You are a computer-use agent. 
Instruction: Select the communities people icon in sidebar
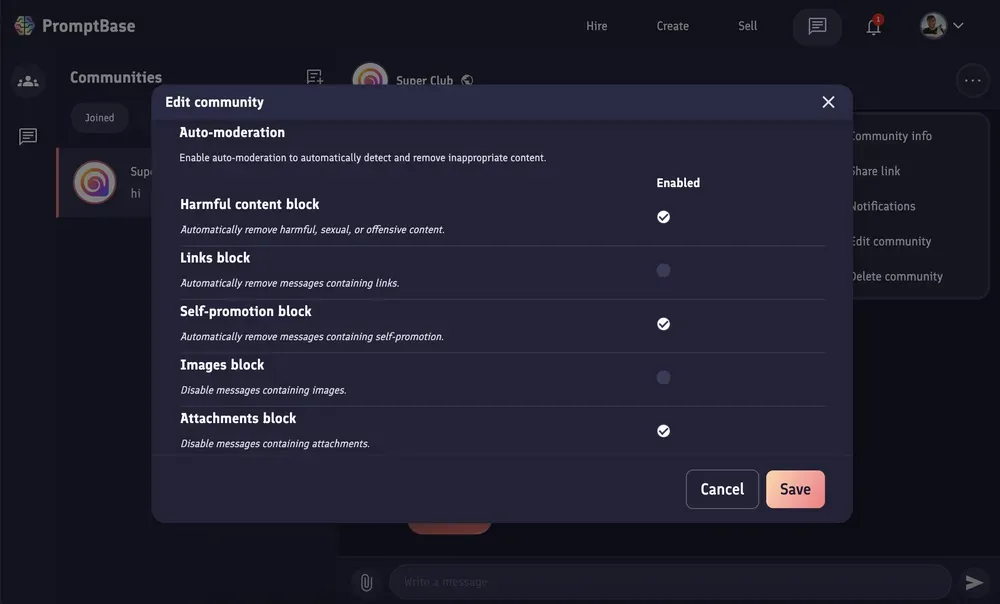(x=28, y=81)
